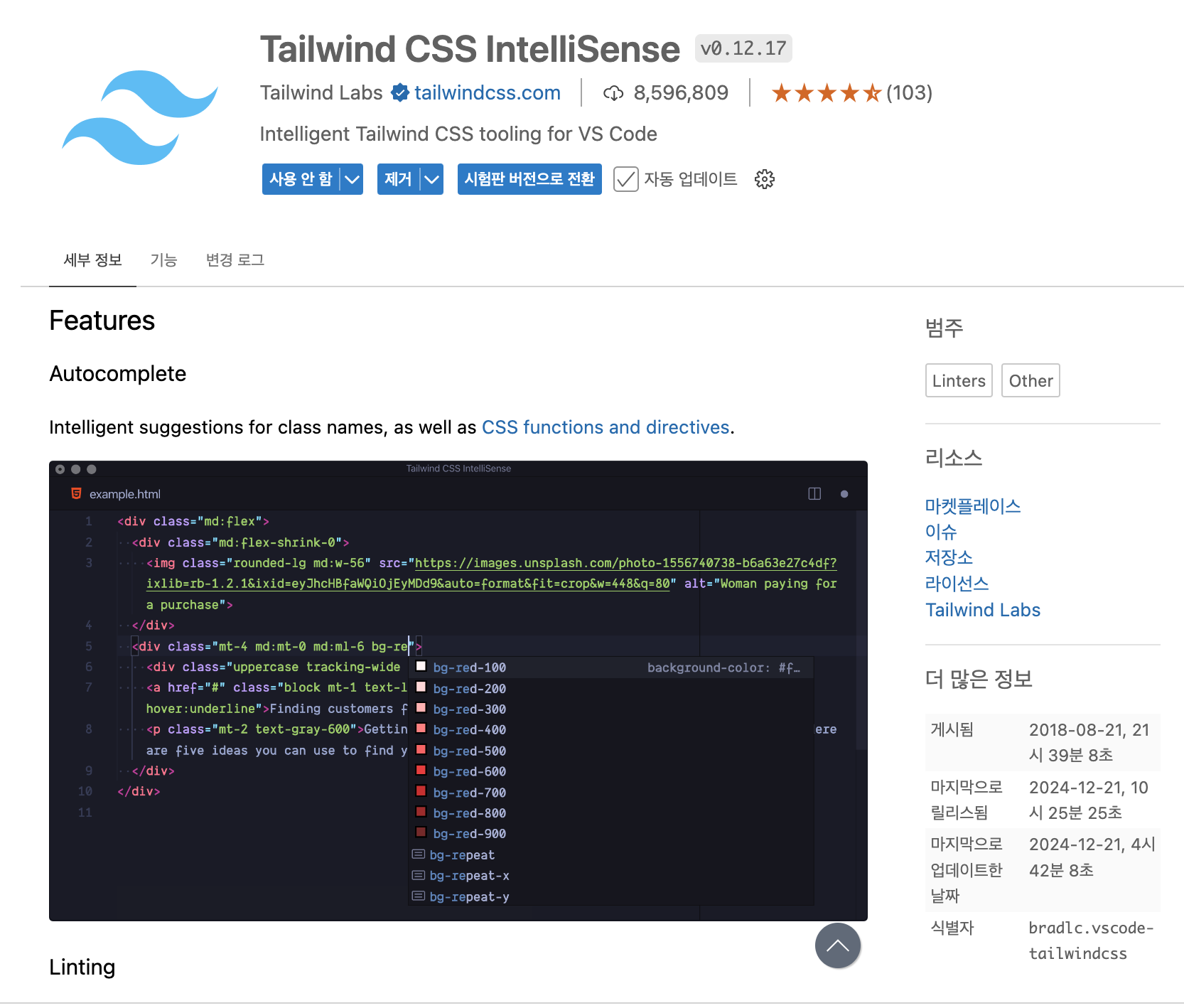Click the 사용 안 함 button
The width and height of the screenshot is (1184, 1008).
pos(301,179)
